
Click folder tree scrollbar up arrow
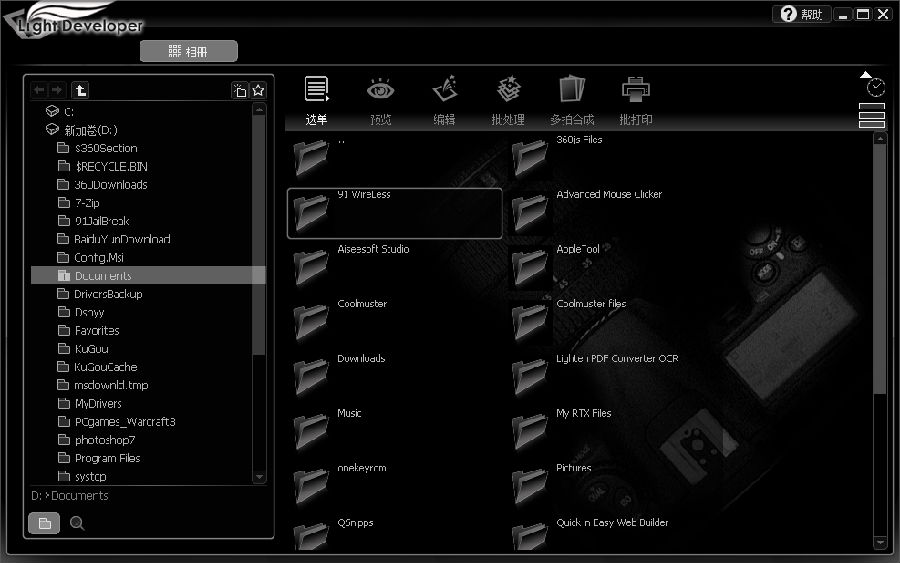coord(259,109)
